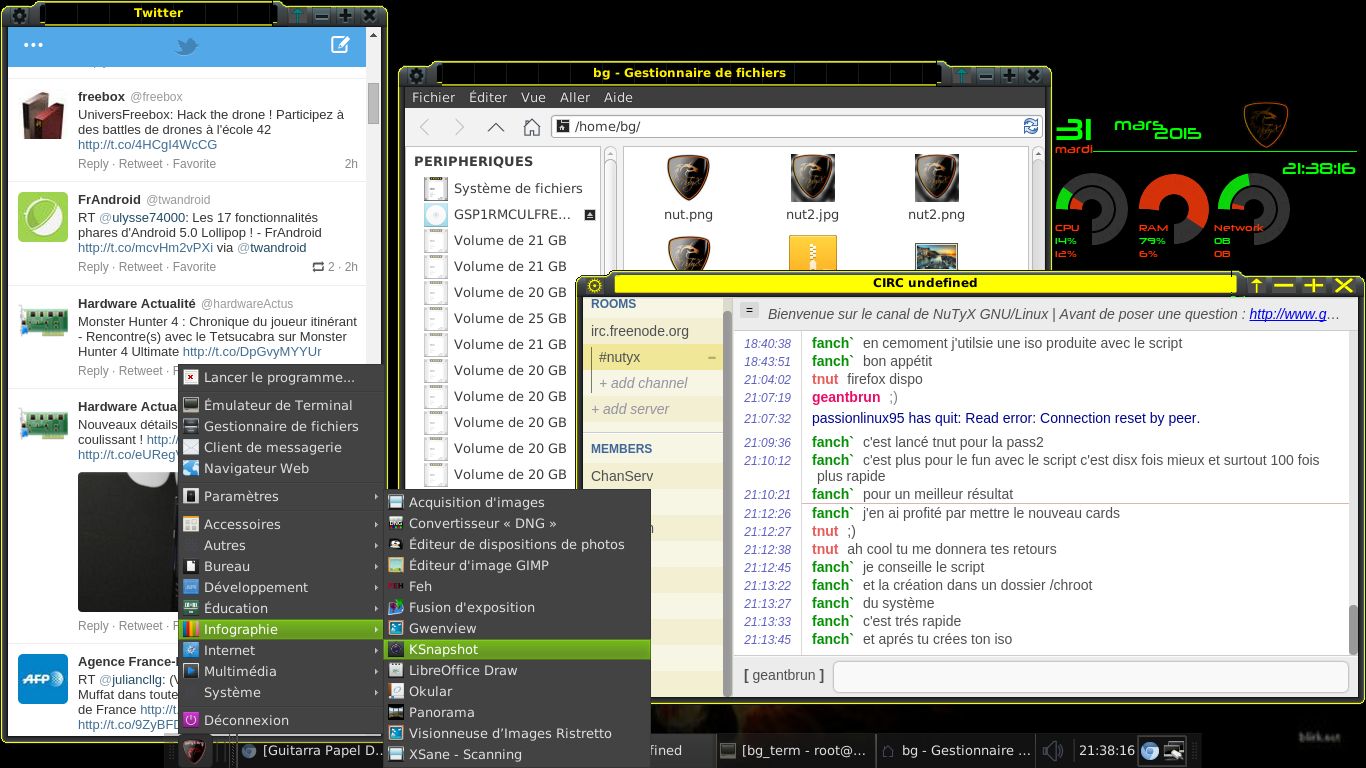The width and height of the screenshot is (1366, 768).
Task: Expand the Internet category submenu
Action: [229, 649]
